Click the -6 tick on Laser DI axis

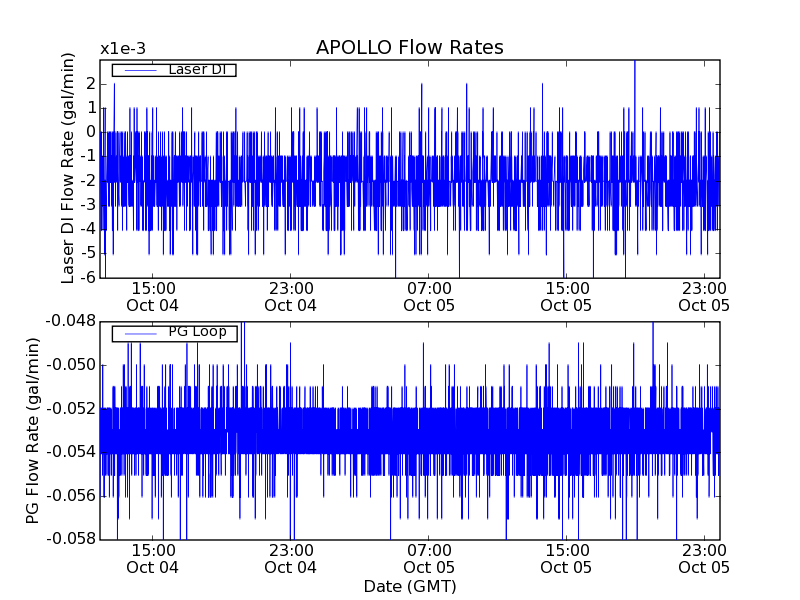[88, 277]
